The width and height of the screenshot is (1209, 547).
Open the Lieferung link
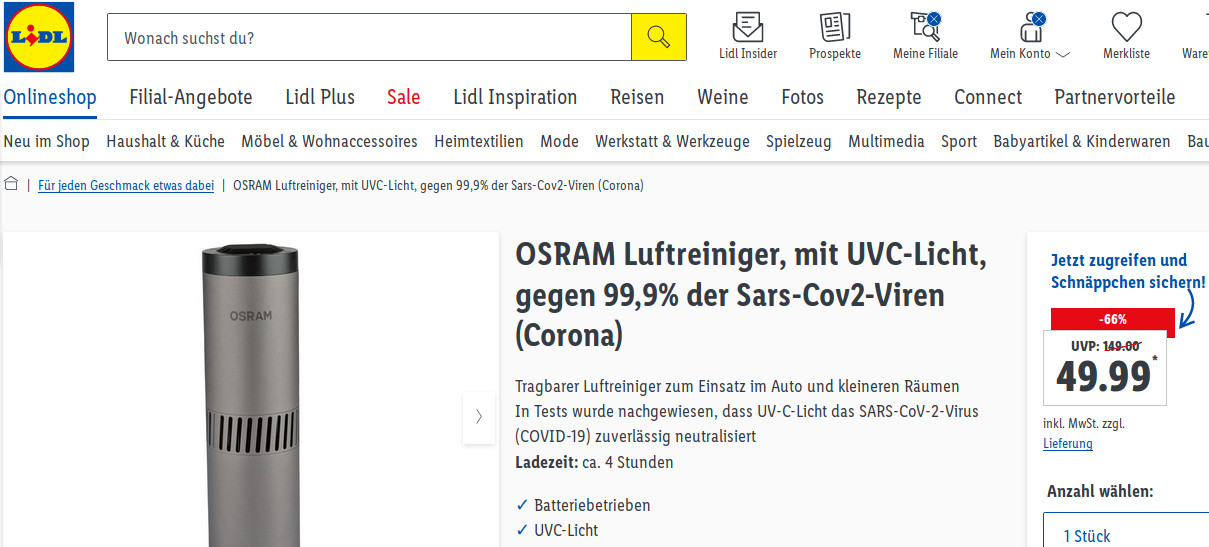coord(1068,443)
